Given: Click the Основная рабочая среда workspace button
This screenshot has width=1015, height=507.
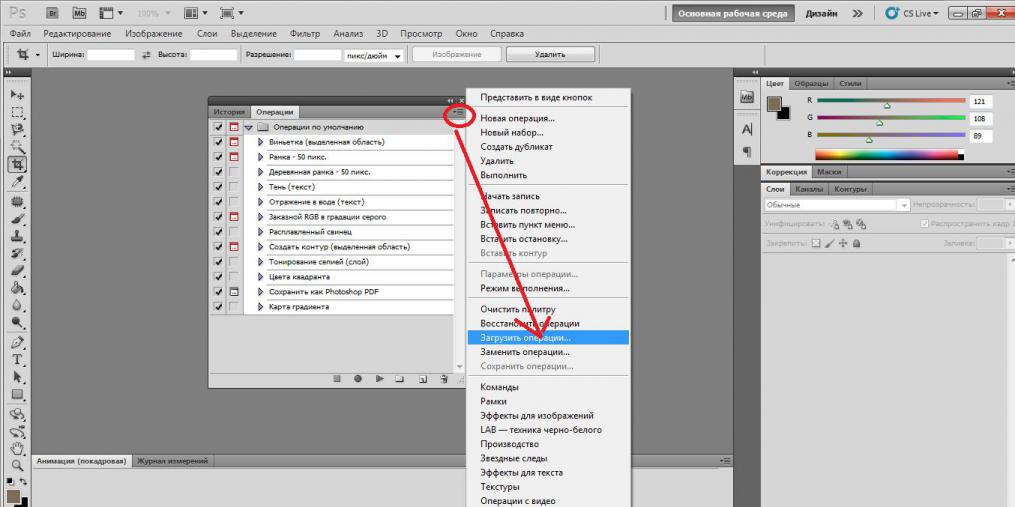Looking at the screenshot, I should tap(732, 14).
